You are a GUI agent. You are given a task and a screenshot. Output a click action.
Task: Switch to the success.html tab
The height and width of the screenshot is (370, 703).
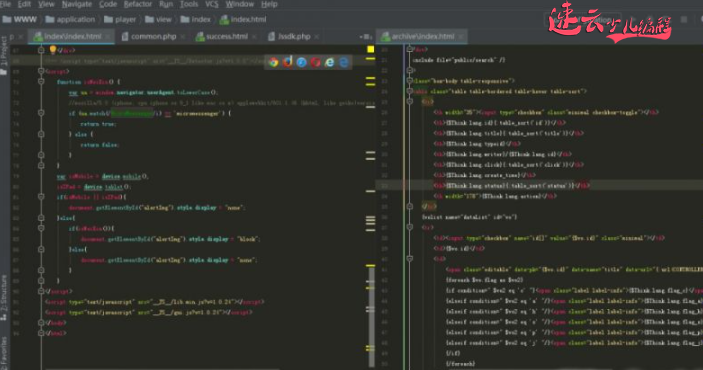[x=226, y=36]
